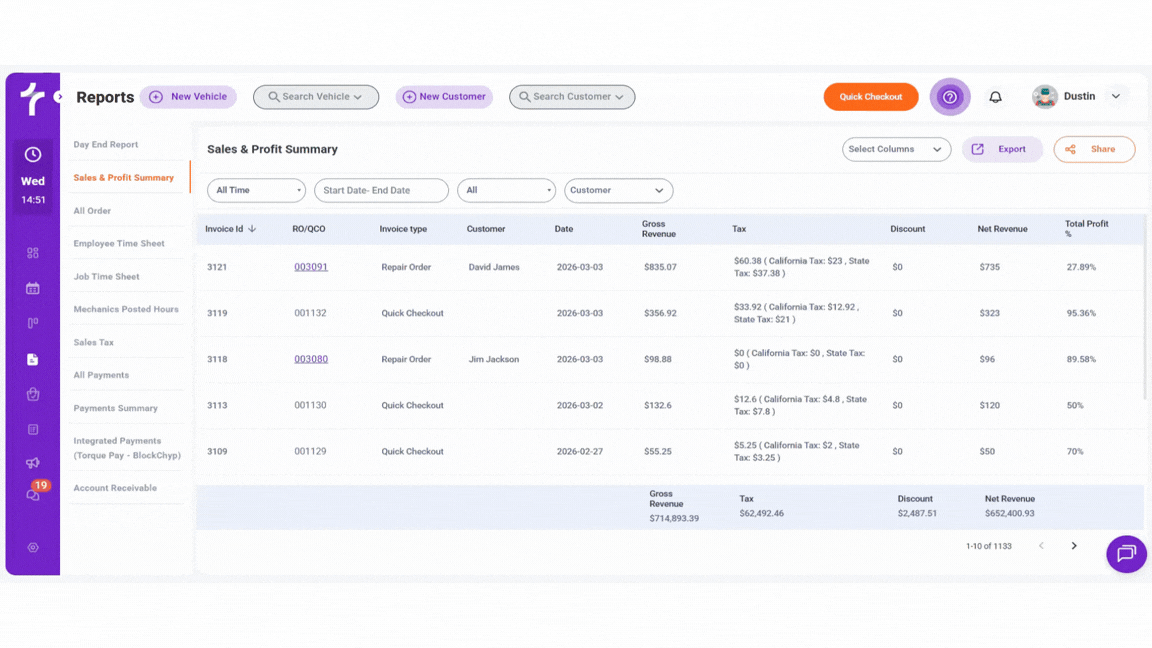This screenshot has width=1152, height=648.
Task: Click the notification bell icon
Action: [995, 97]
